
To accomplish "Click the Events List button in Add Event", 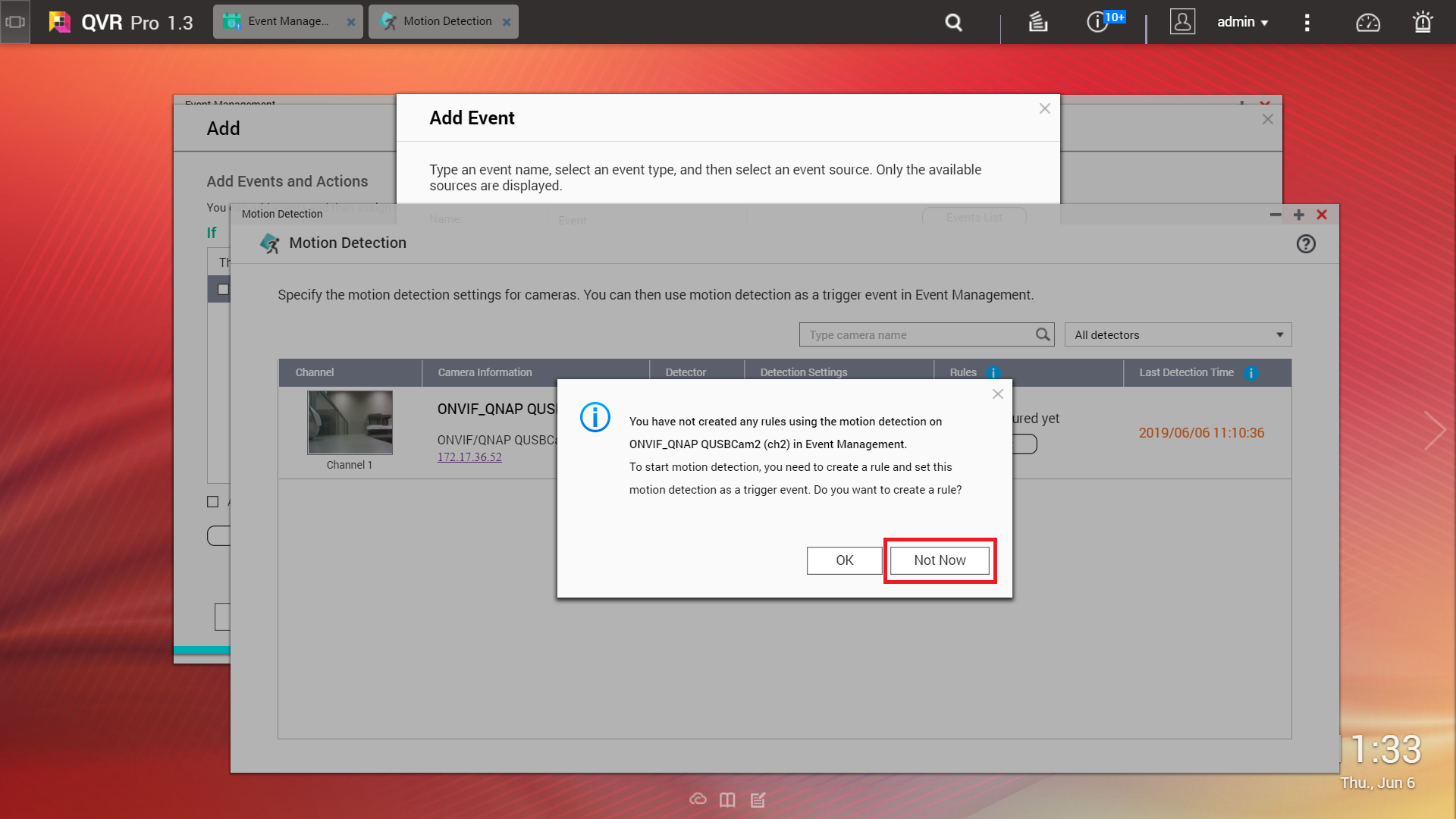I will tap(974, 218).
